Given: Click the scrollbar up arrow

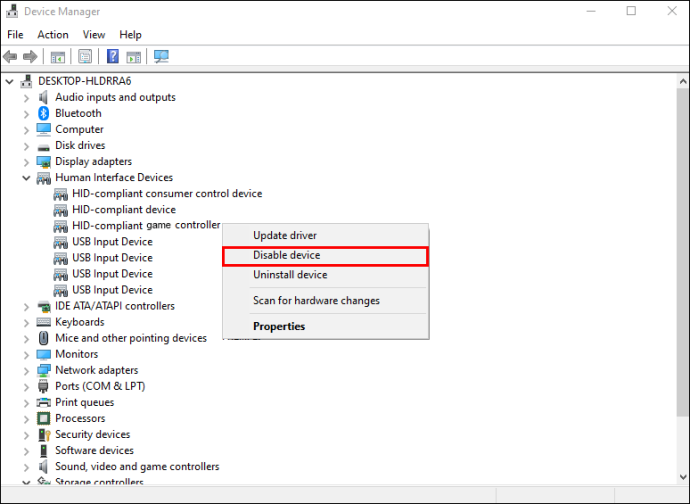Looking at the screenshot, I should (683, 81).
